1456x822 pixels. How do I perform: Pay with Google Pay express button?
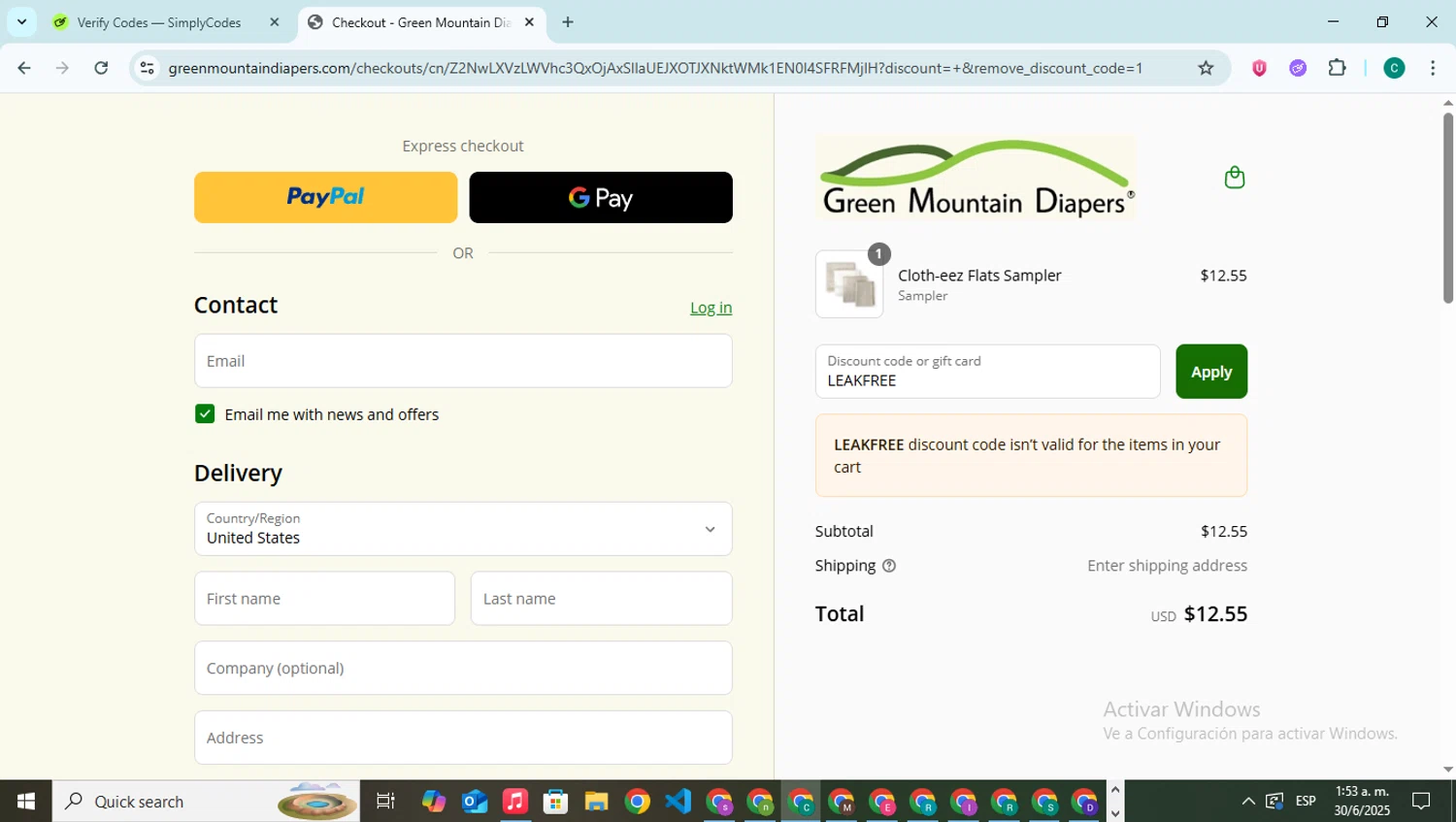(601, 198)
